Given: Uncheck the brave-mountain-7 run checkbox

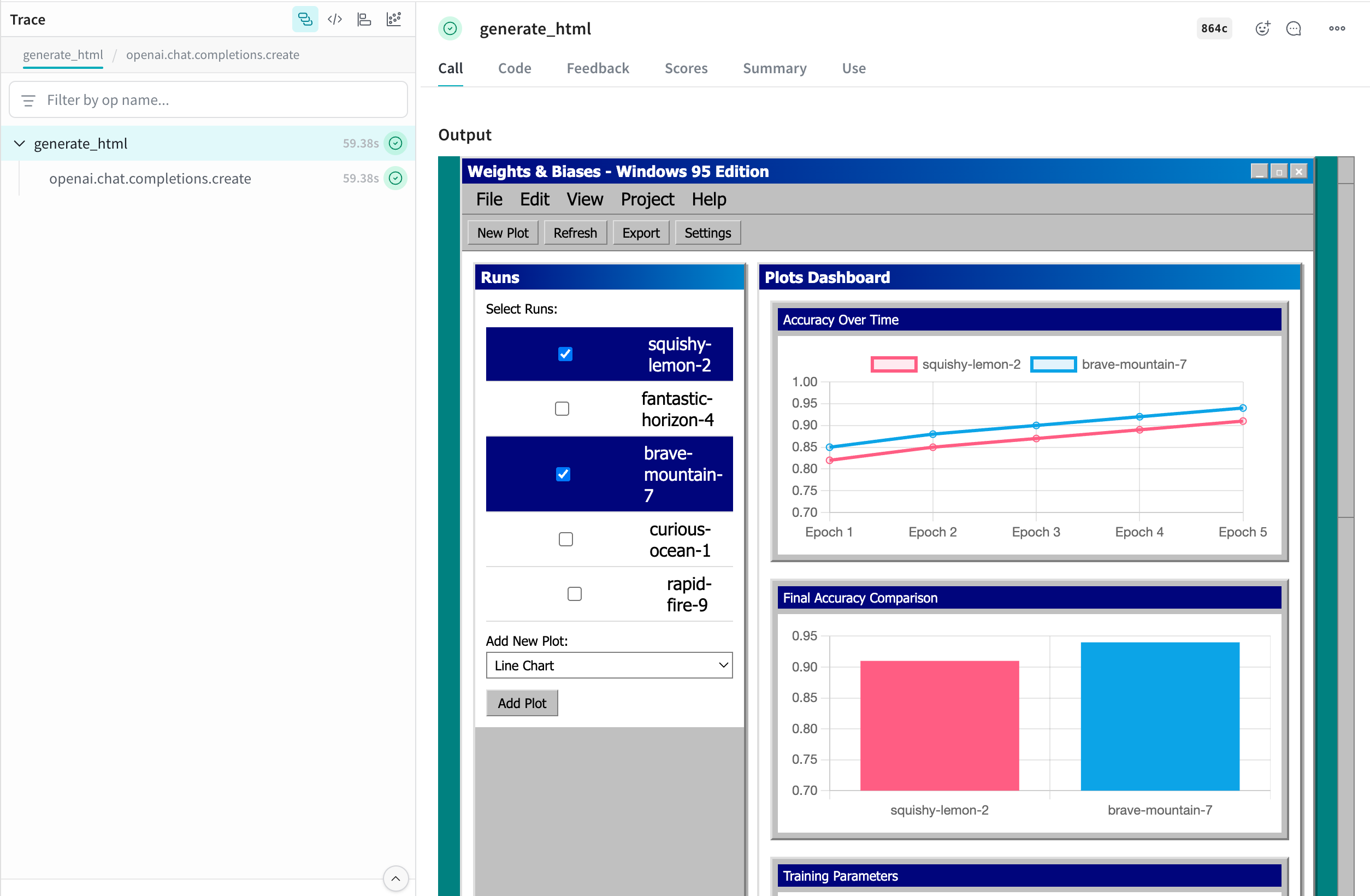Looking at the screenshot, I should pyautogui.click(x=563, y=474).
